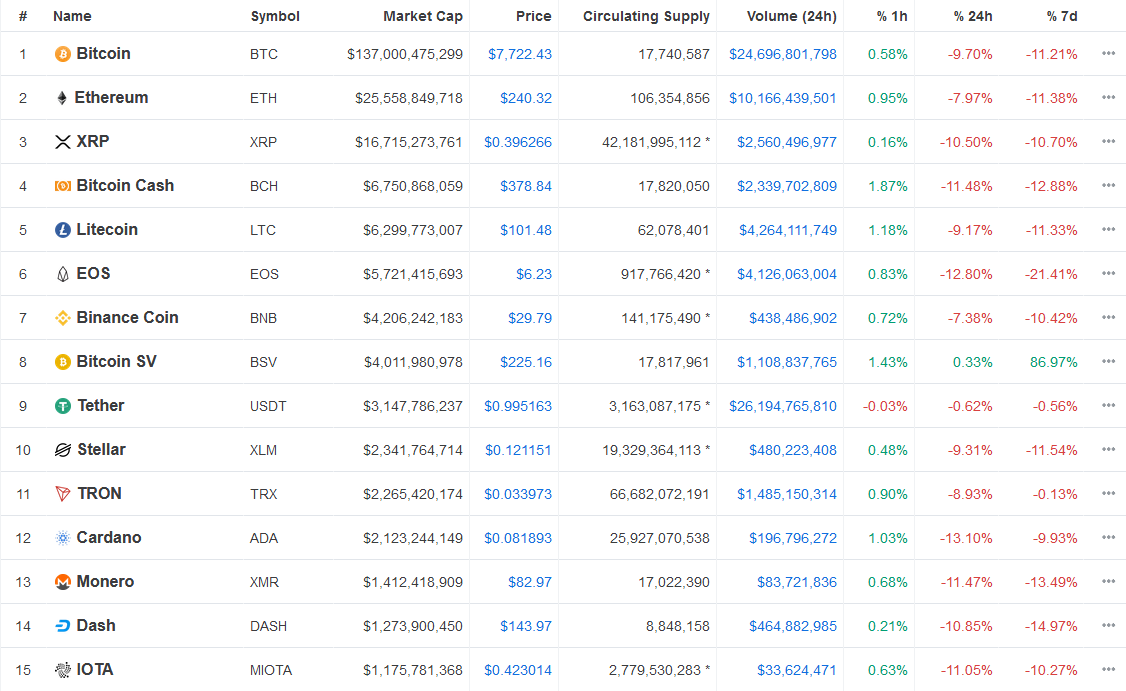This screenshot has width=1126, height=691.
Task: Click the Bitcoin coin logo icon
Action: 62,54
